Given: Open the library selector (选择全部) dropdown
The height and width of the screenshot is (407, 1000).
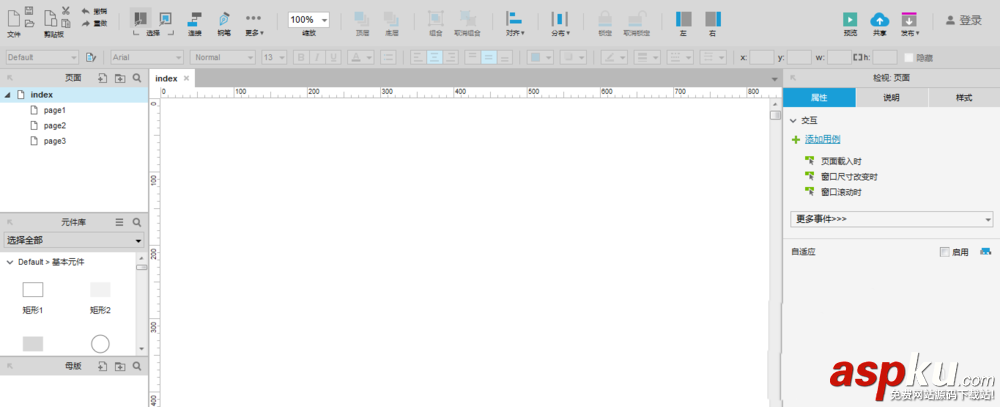Looking at the screenshot, I should [x=74, y=240].
